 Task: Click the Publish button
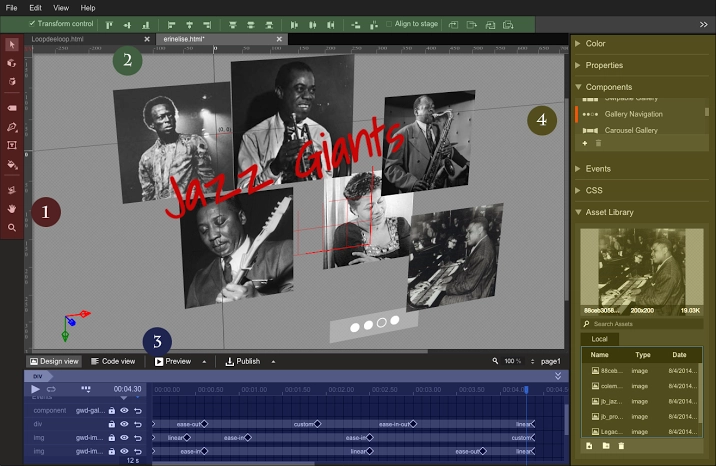[x=243, y=361]
